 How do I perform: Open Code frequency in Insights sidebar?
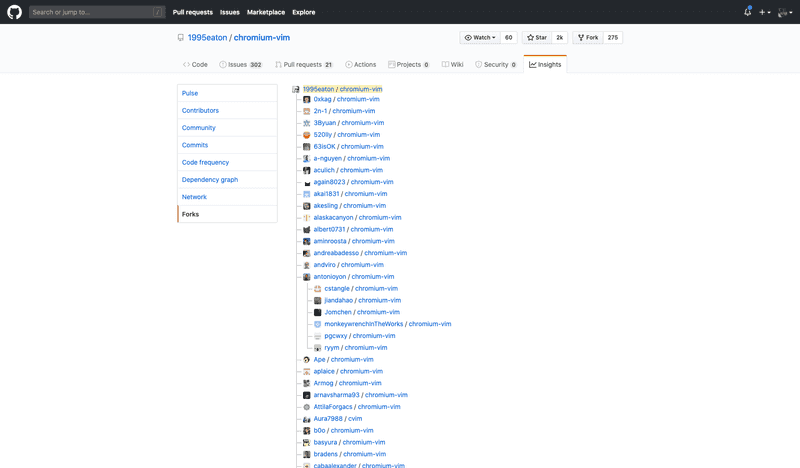227,162
